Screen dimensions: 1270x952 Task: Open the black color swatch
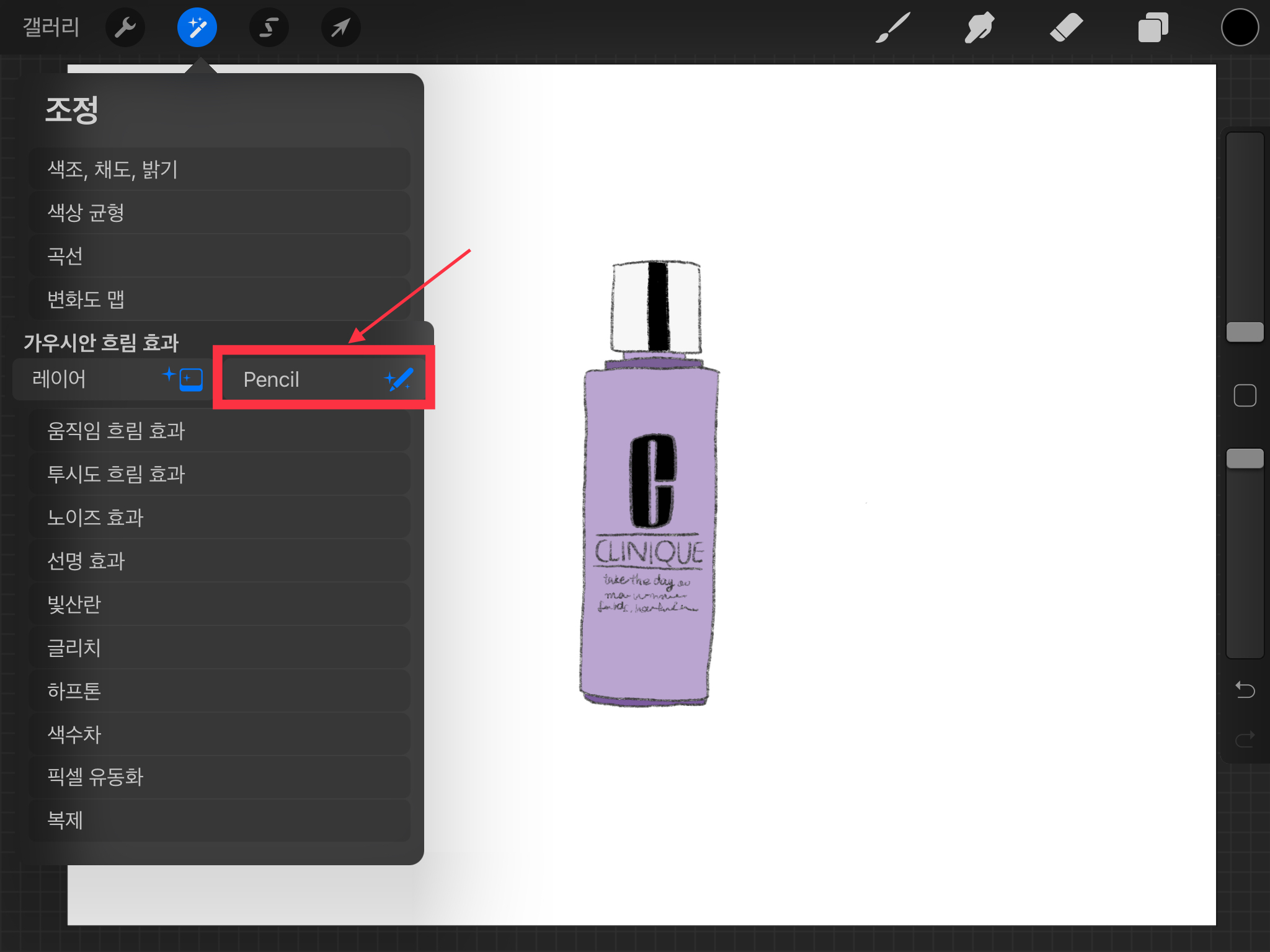[1240, 28]
